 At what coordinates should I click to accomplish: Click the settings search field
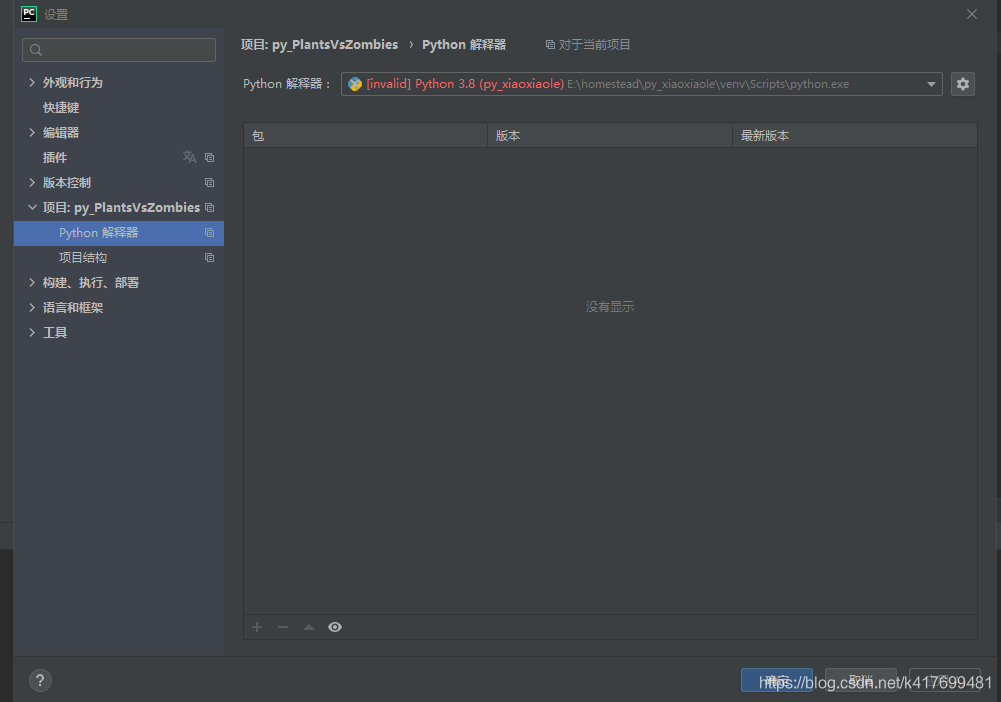pos(120,50)
